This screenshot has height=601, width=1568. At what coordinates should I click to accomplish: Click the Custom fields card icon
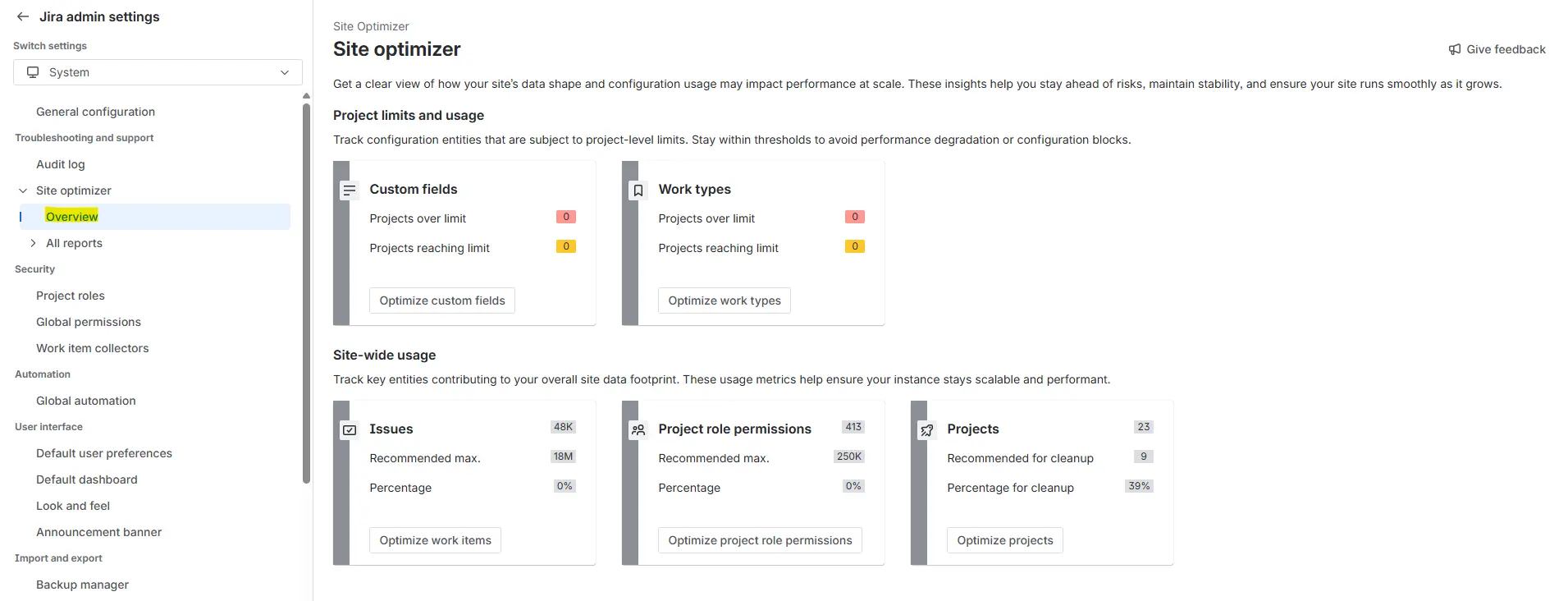pos(350,190)
